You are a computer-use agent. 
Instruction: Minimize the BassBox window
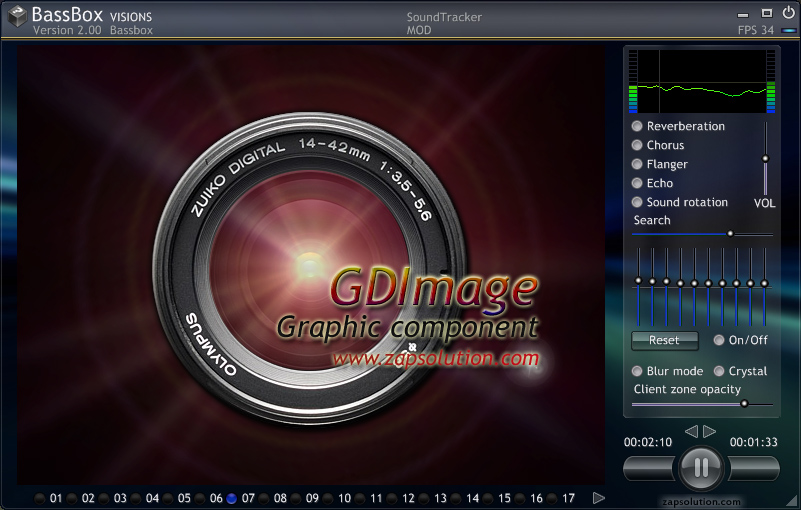coord(743,14)
